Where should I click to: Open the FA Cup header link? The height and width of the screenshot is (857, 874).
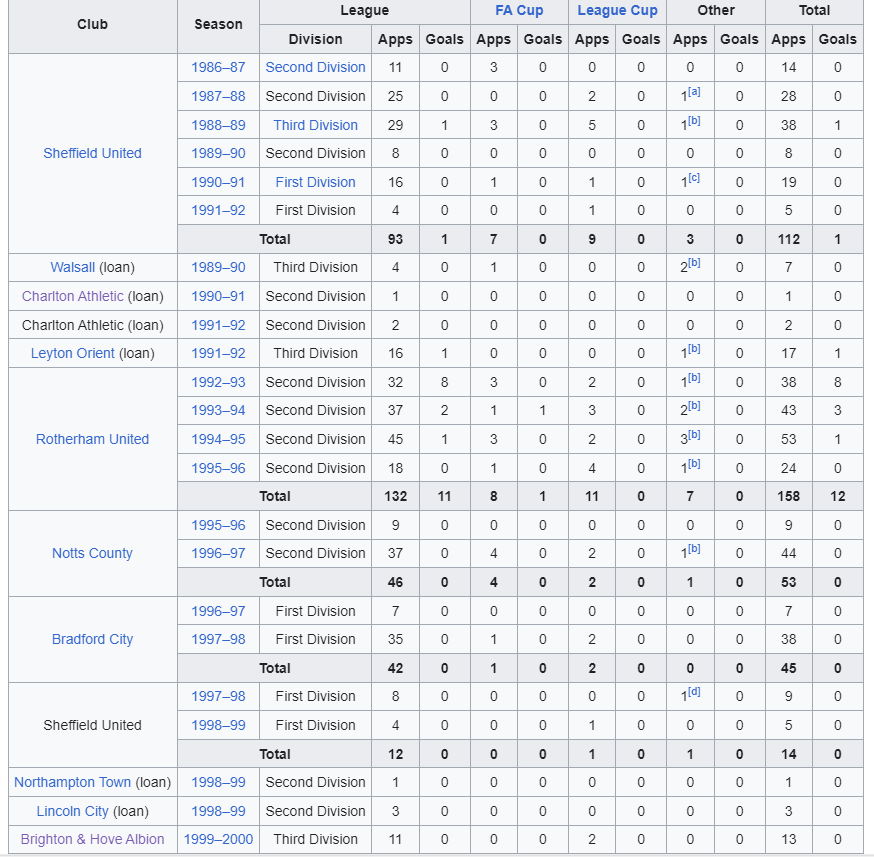point(519,11)
